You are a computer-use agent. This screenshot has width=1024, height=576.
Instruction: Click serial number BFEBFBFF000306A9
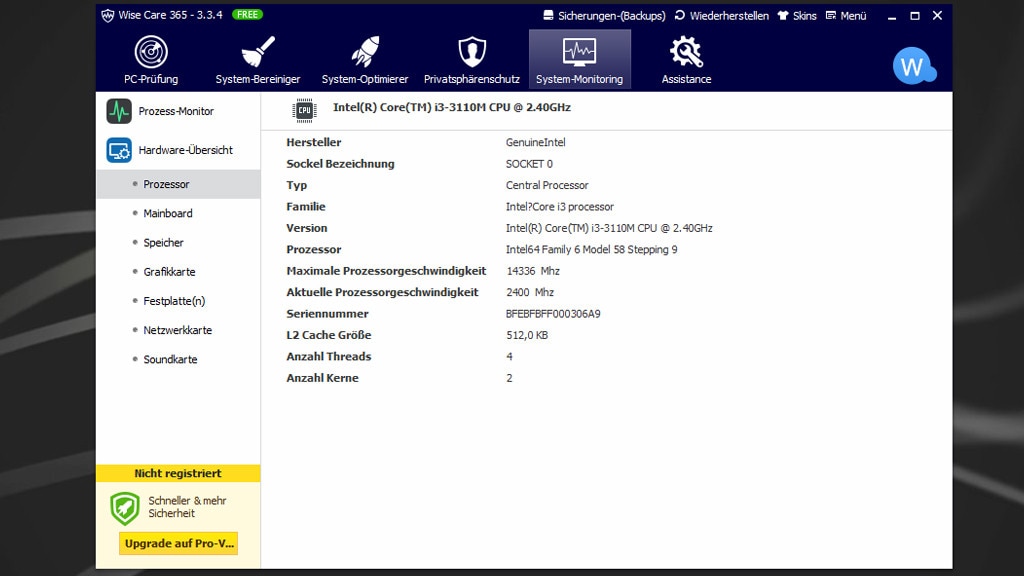553,314
